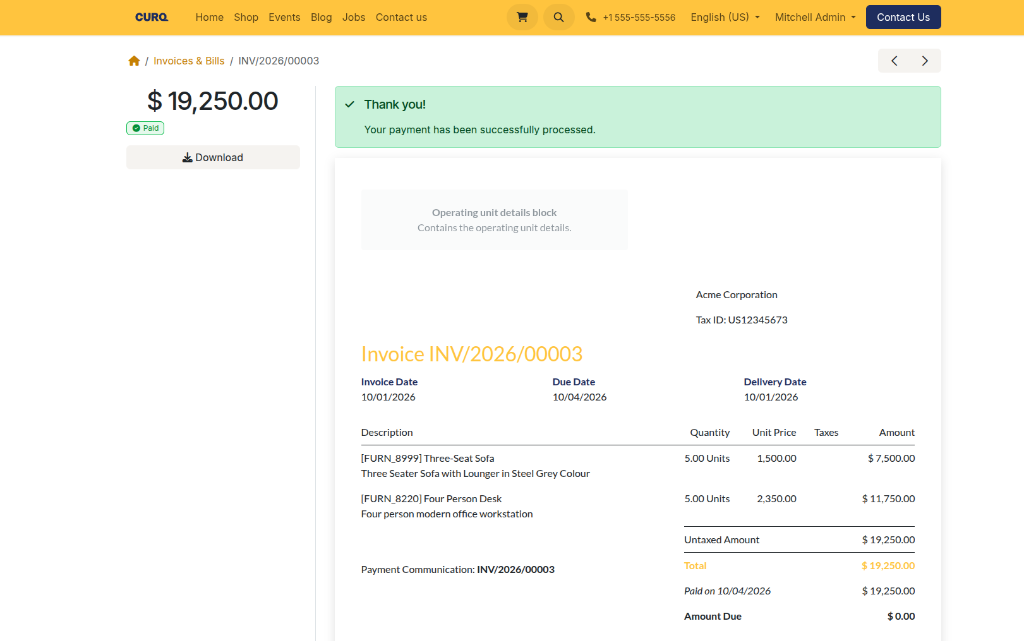Click unit price 1,500.00

coord(776,458)
